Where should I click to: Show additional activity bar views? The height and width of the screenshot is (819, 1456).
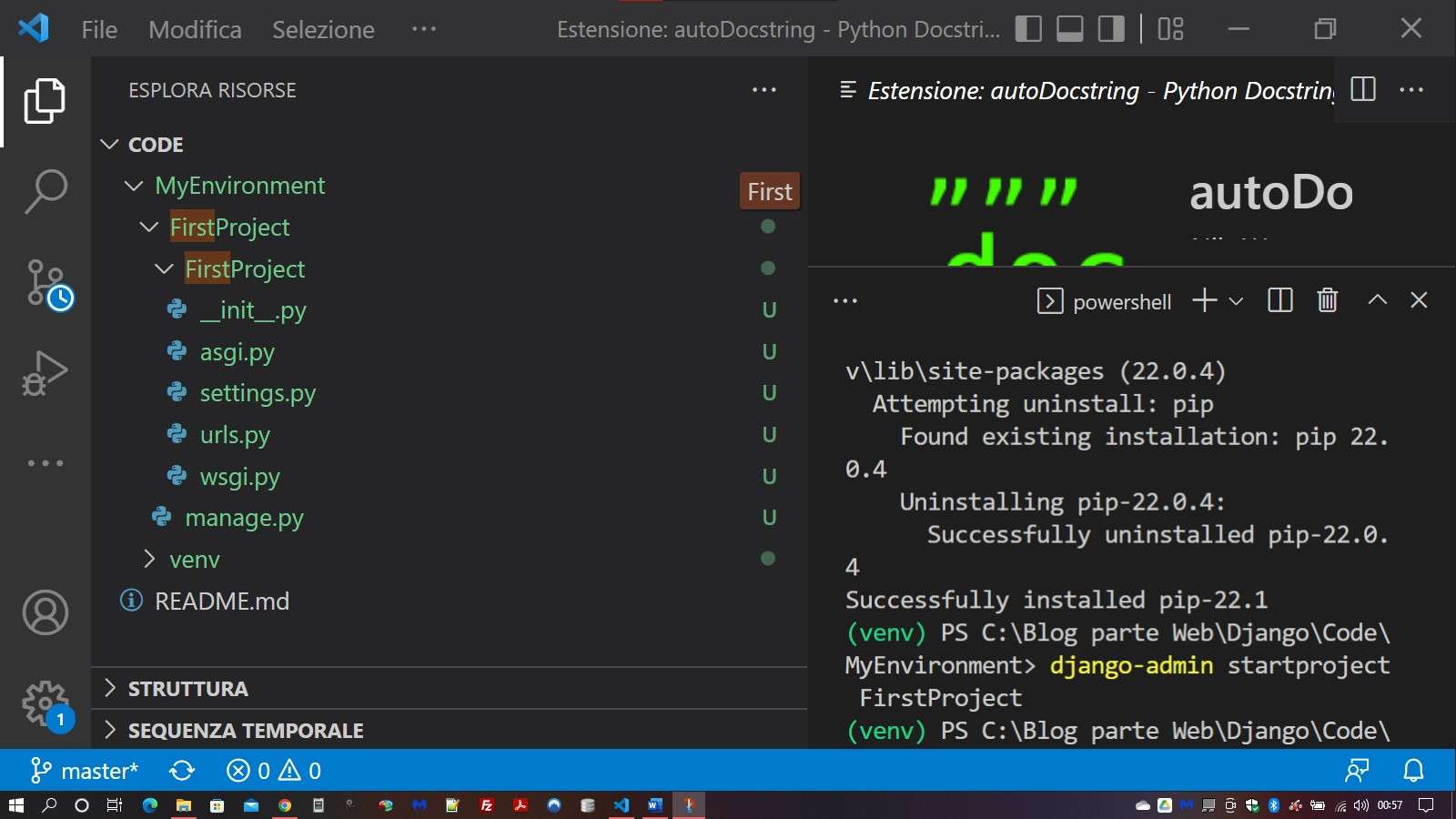coord(45,463)
